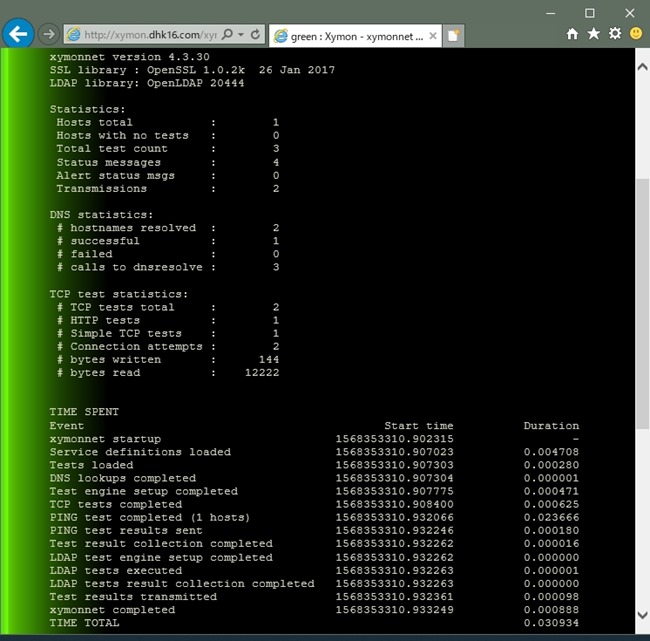Click the 'Transmissions' row
Image resolution: width=650 pixels, height=641 pixels.
(x=168, y=189)
